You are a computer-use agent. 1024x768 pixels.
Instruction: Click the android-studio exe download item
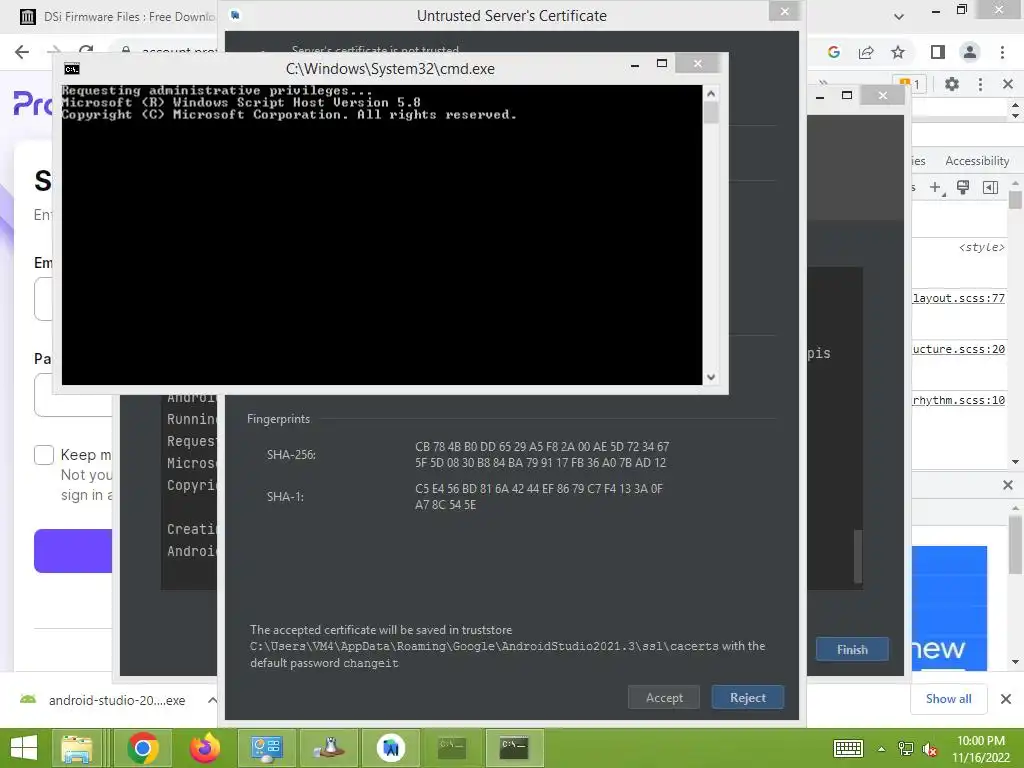click(x=103, y=700)
